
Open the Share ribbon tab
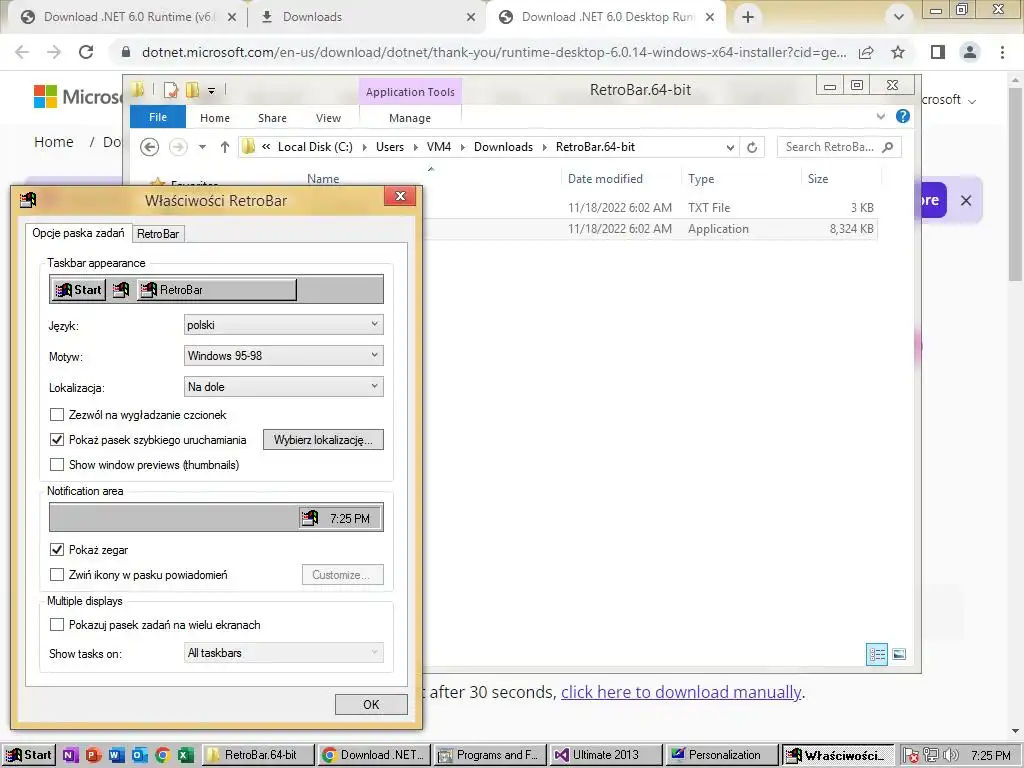click(x=272, y=118)
